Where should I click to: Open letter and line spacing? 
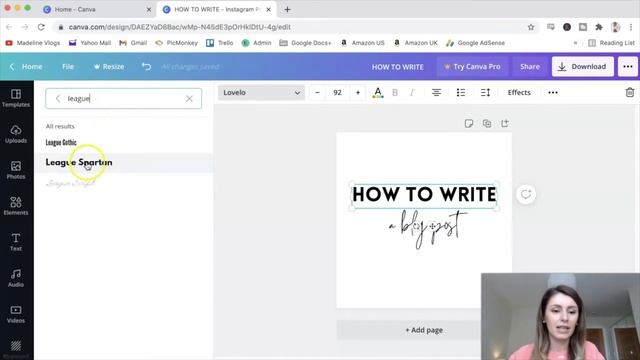pyautogui.click(x=485, y=93)
